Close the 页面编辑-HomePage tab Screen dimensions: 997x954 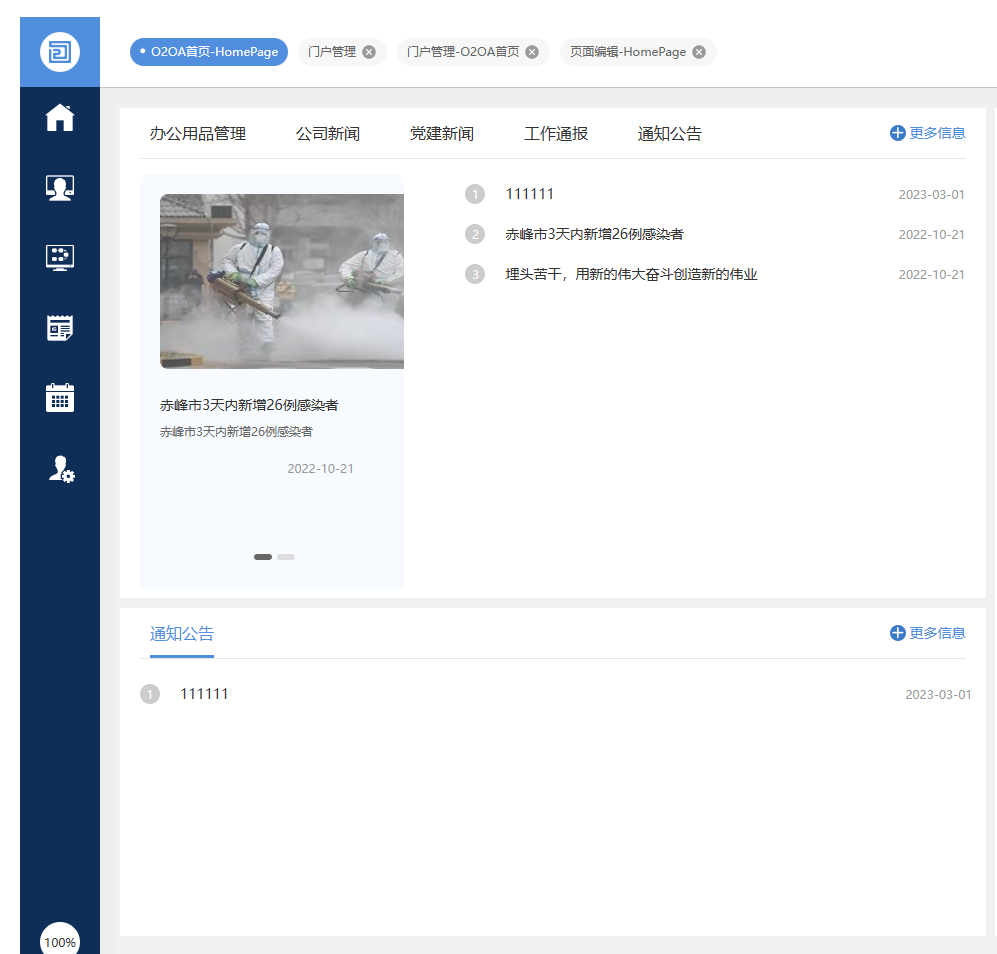(699, 52)
